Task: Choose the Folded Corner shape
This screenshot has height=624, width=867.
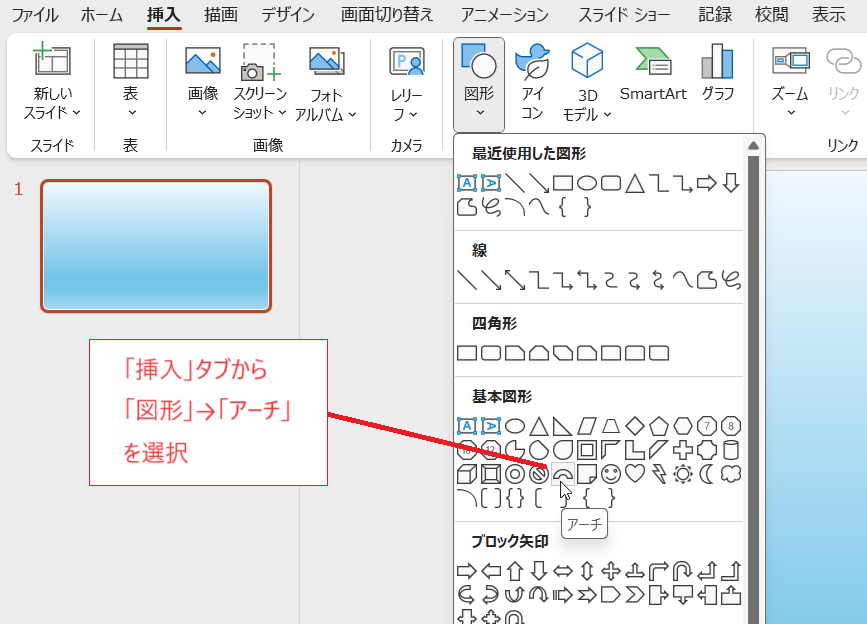Action: [x=587, y=474]
